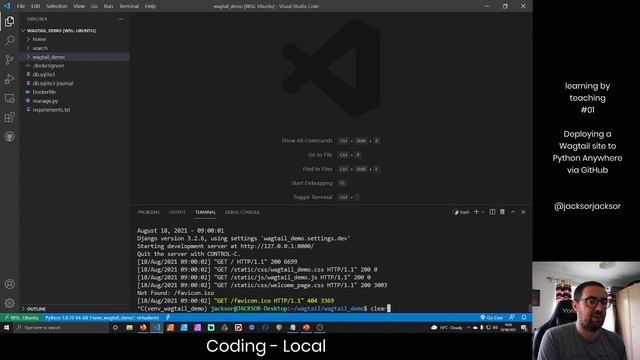The height and width of the screenshot is (360, 640).
Task: Open the Selection menu
Action: click(x=56, y=6)
